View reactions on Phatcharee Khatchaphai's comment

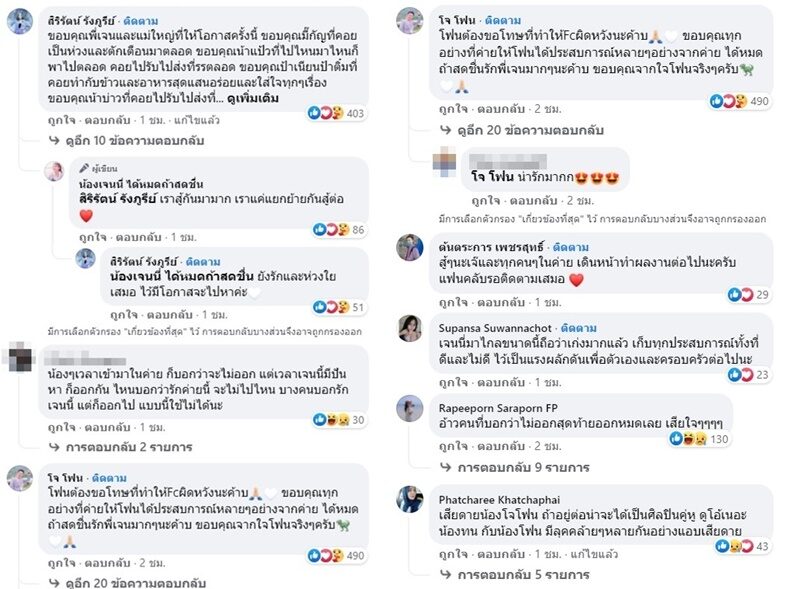[x=739, y=545]
